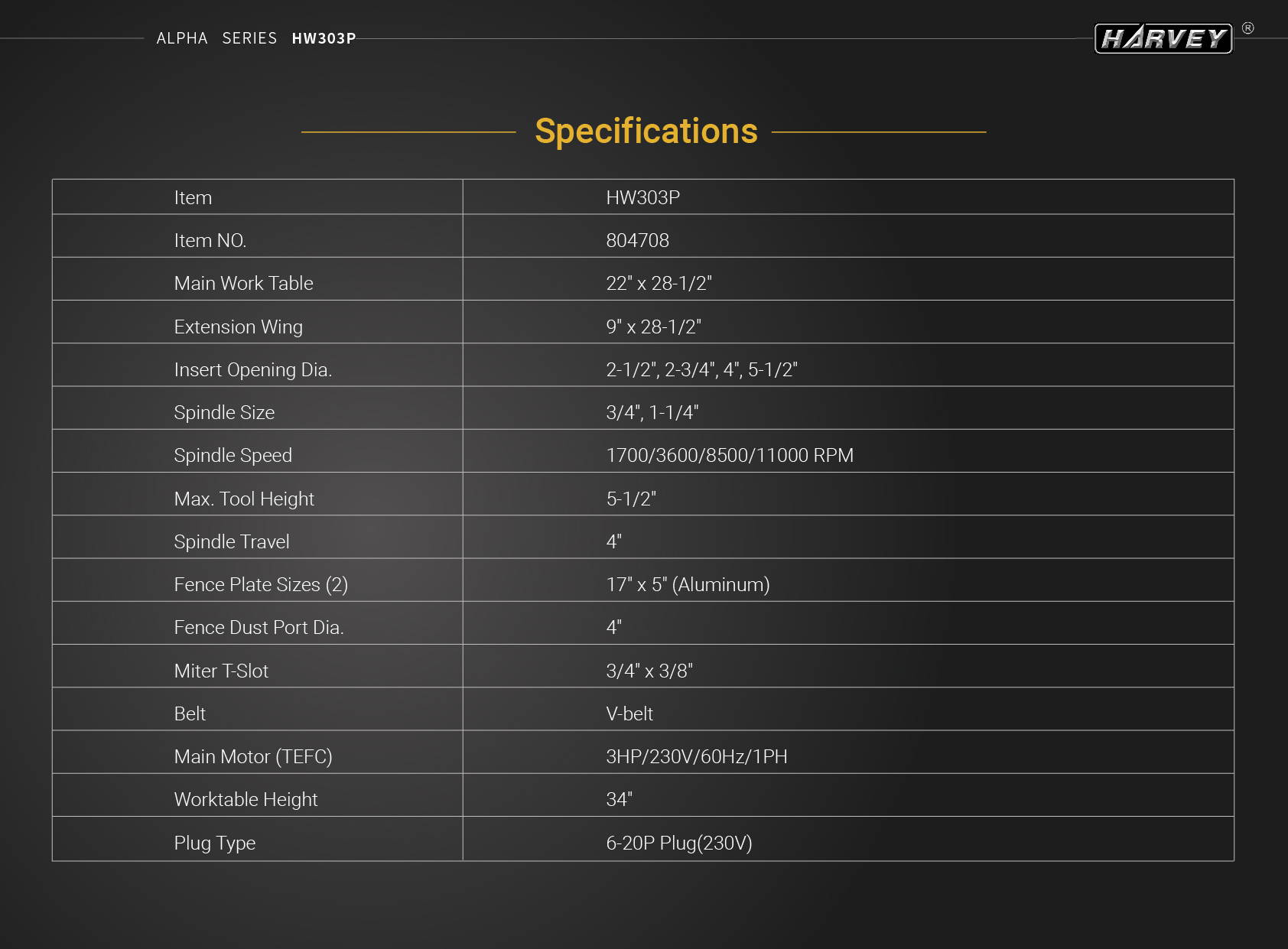Select the Spindle Travel value 4"
The height and width of the screenshot is (949, 1288).
coord(613,541)
